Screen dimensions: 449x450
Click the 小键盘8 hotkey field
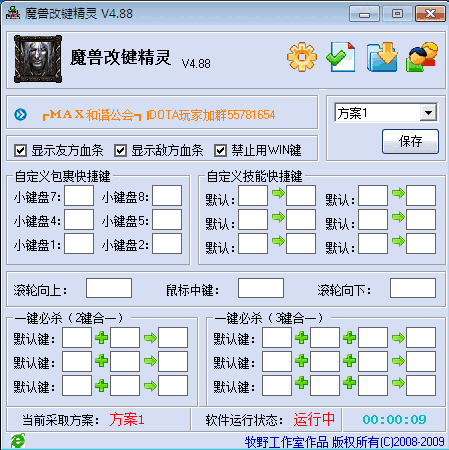coord(167,196)
